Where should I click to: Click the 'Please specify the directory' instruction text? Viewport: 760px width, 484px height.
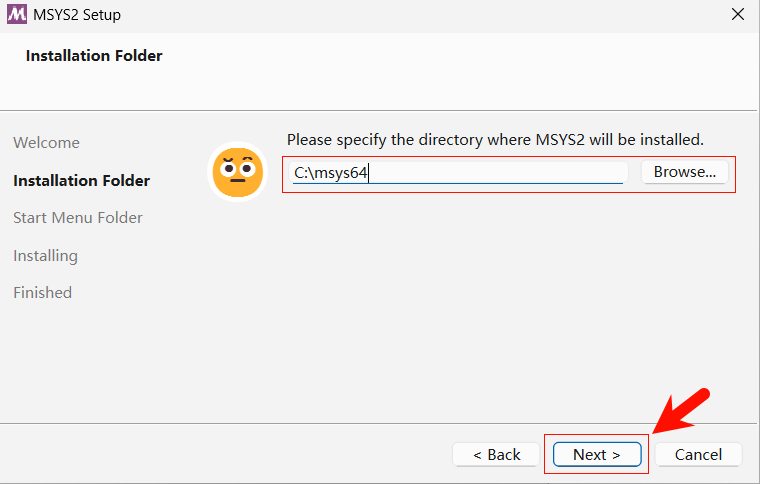click(x=495, y=139)
